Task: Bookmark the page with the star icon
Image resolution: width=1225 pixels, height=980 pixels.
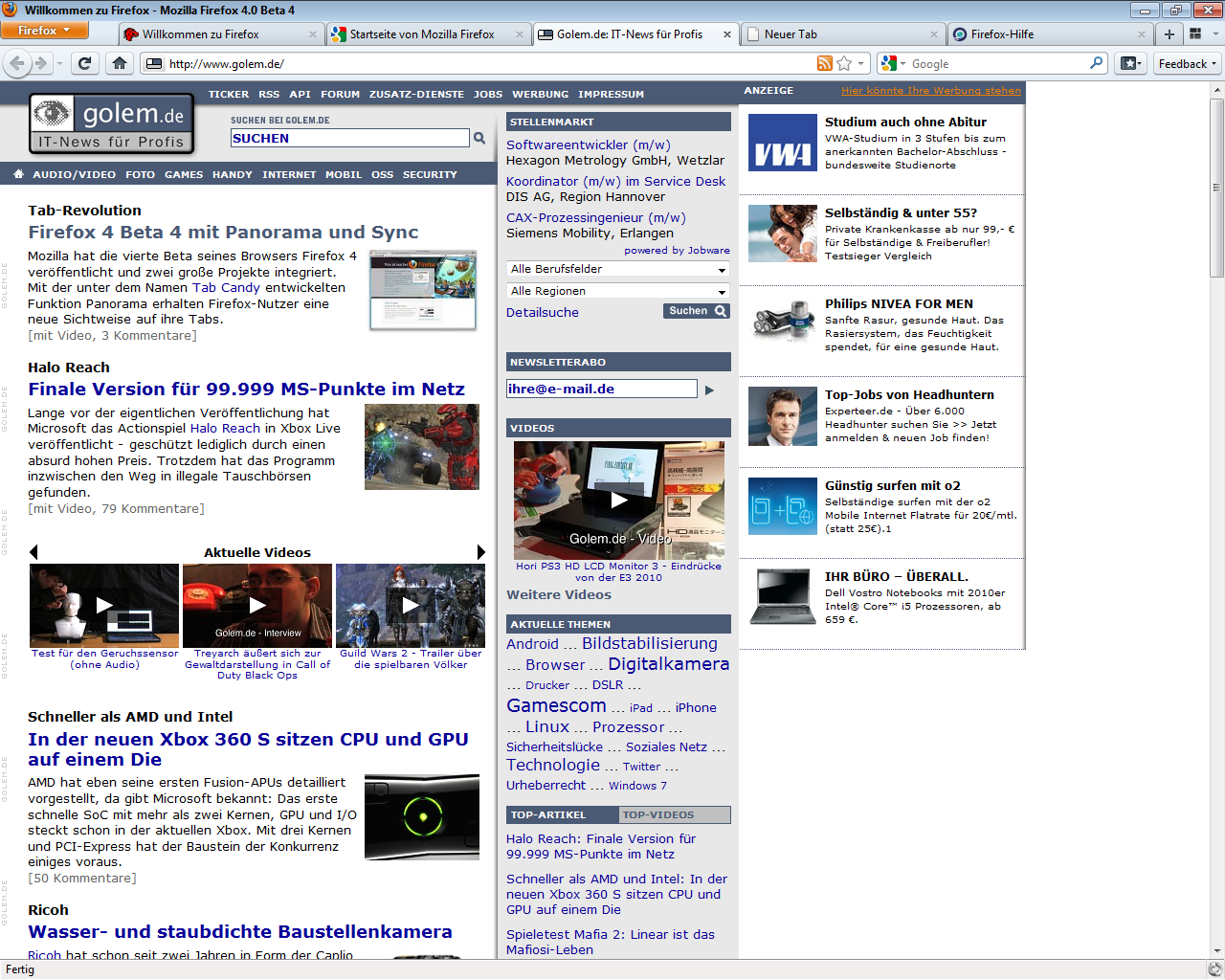Action: pos(846,63)
